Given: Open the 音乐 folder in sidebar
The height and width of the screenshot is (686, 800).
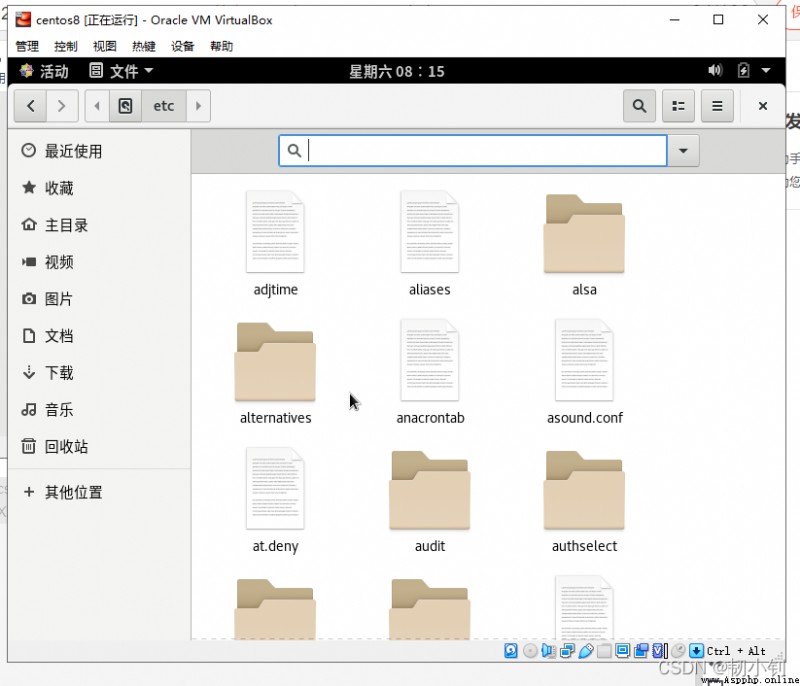Looking at the screenshot, I should 99,410.
